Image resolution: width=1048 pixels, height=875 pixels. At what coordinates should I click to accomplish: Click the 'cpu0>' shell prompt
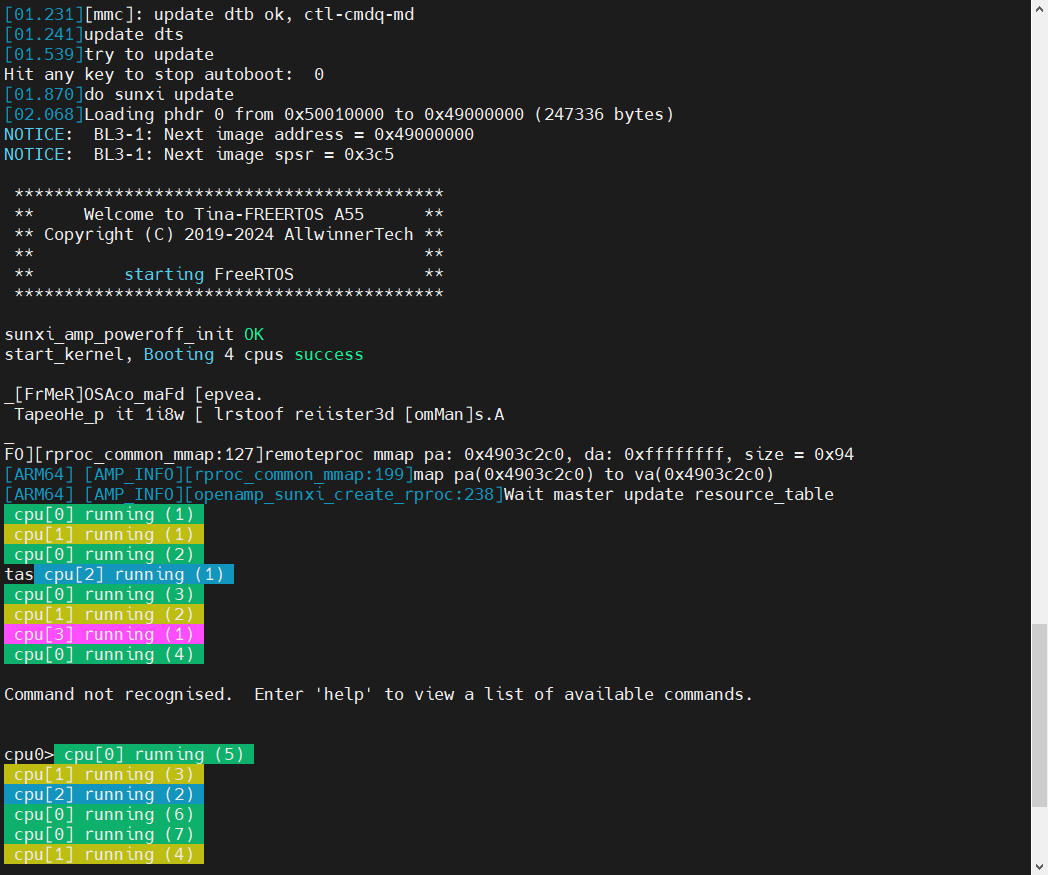click(29, 754)
